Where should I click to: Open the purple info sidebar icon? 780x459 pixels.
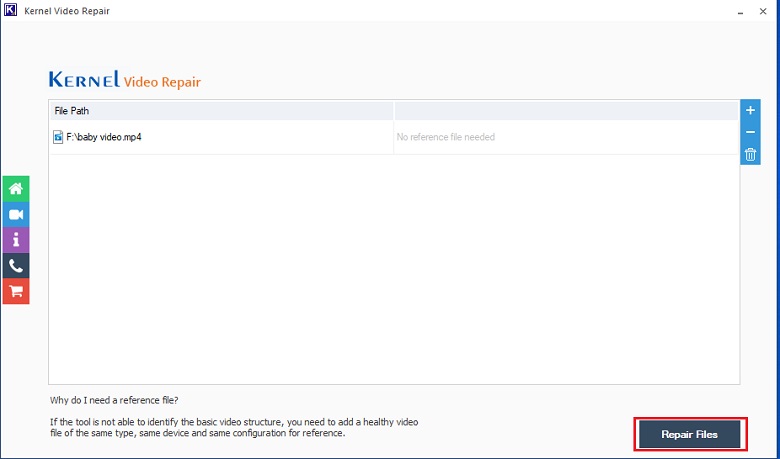[16, 240]
